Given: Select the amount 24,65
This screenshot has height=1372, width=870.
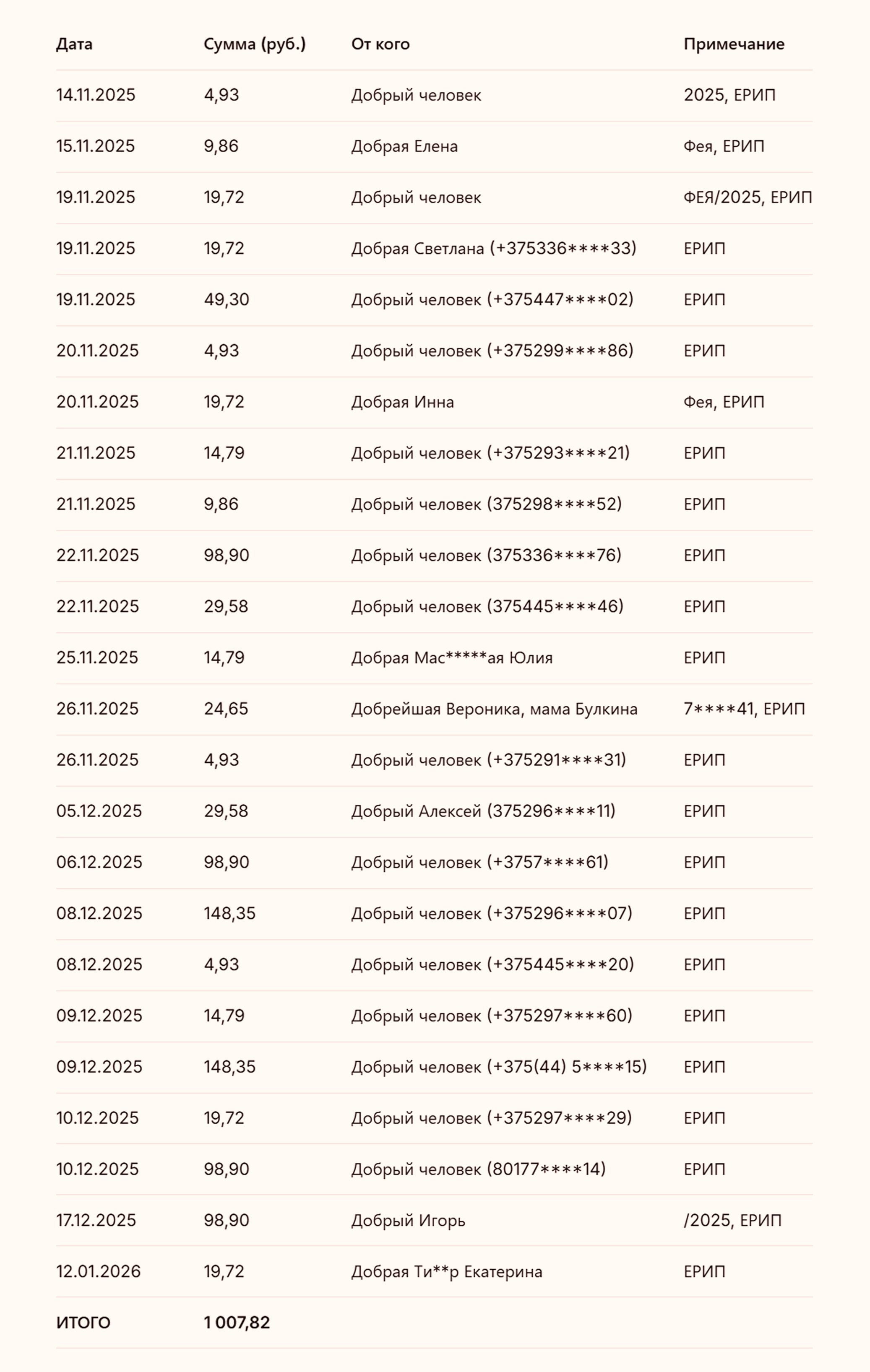Looking at the screenshot, I should click(226, 709).
